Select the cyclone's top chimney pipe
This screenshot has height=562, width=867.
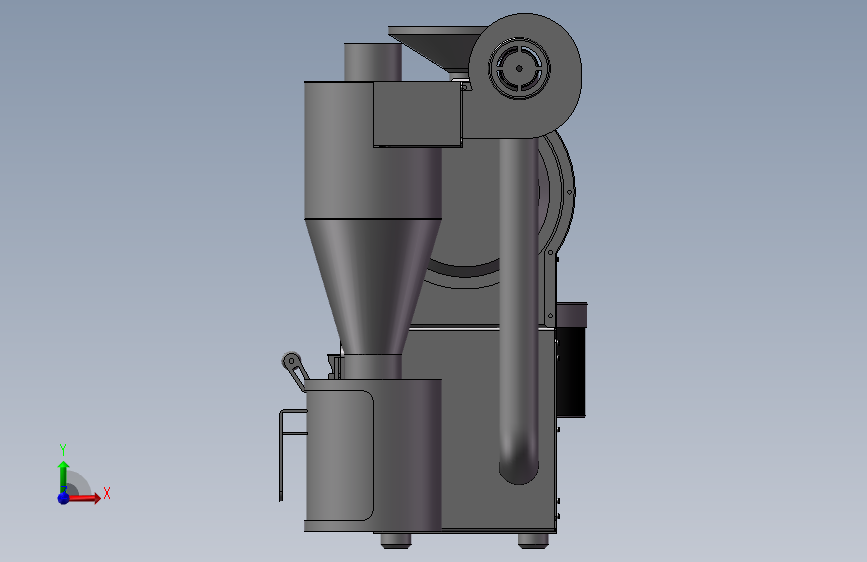373,62
